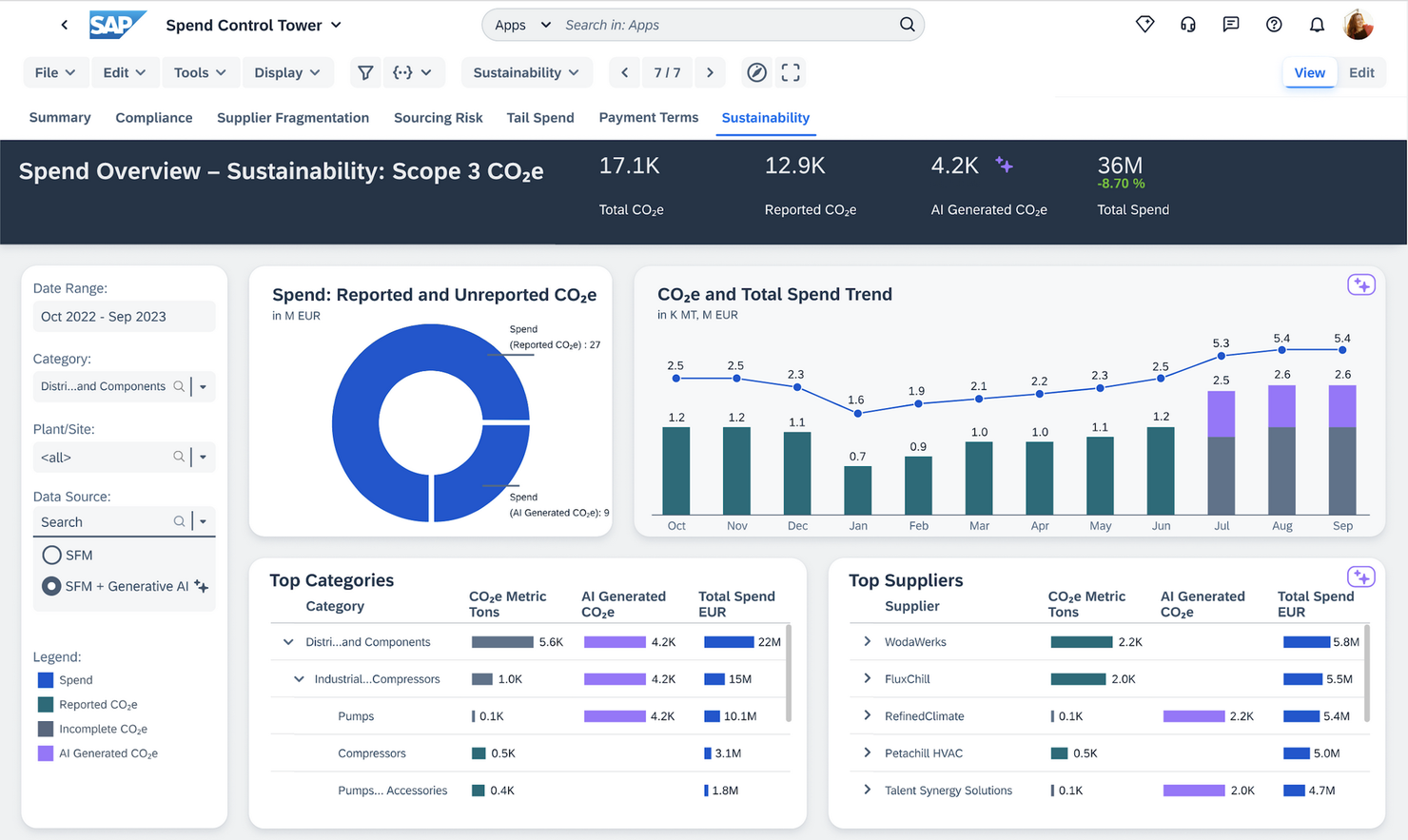Switch to Edit mode using the Edit toggle
The height and width of the screenshot is (840, 1408).
point(1361,72)
